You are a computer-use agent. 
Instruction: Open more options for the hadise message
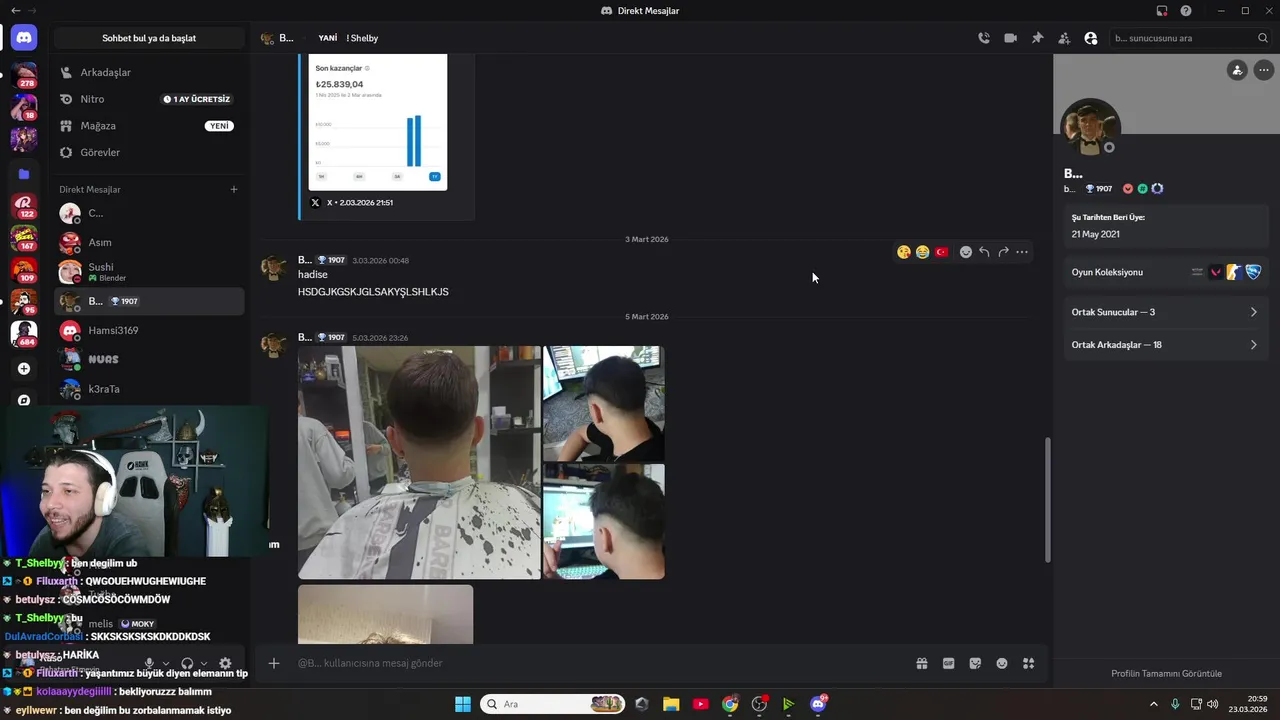(1022, 252)
